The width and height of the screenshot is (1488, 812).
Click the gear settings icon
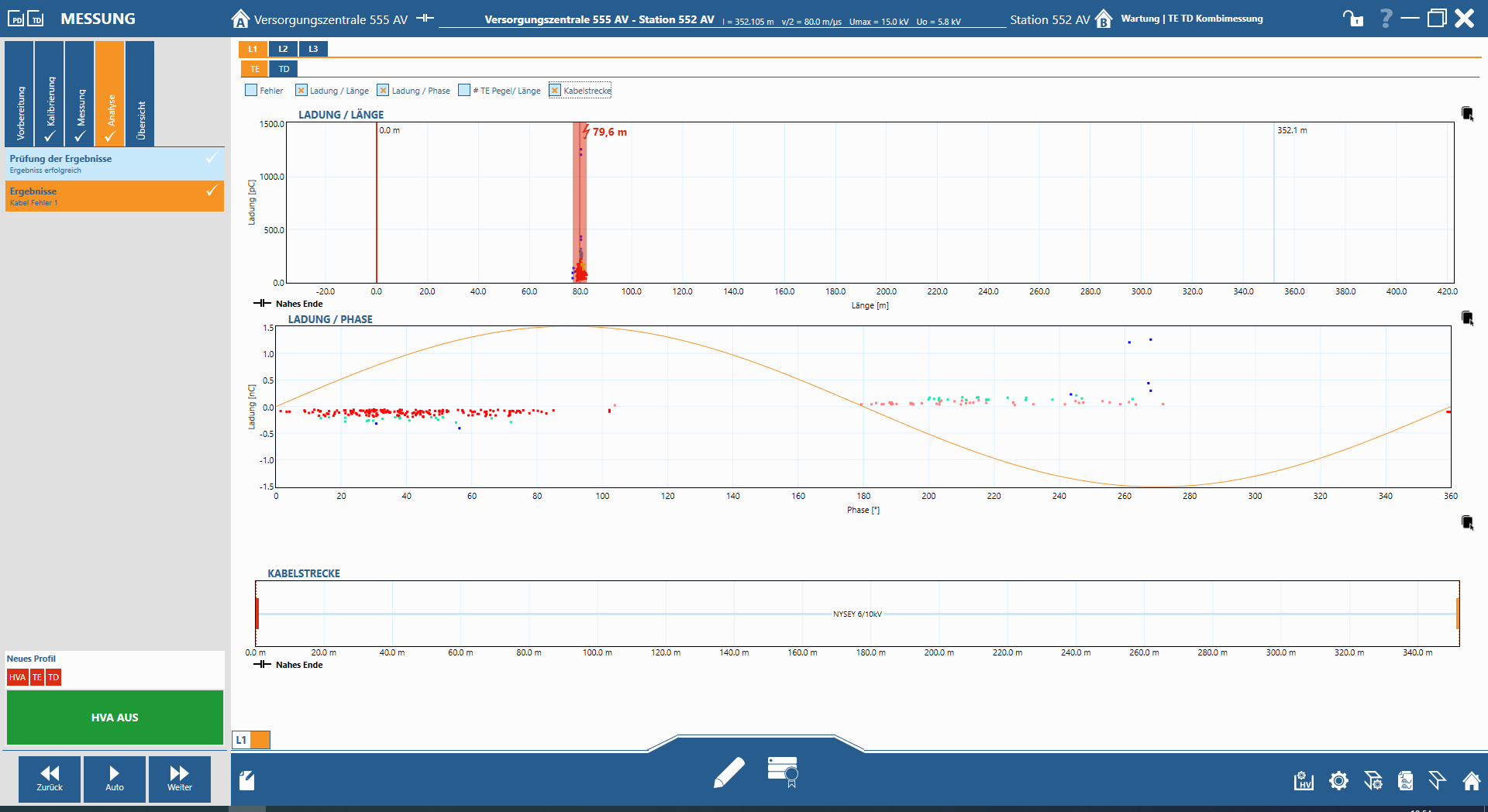(1338, 780)
